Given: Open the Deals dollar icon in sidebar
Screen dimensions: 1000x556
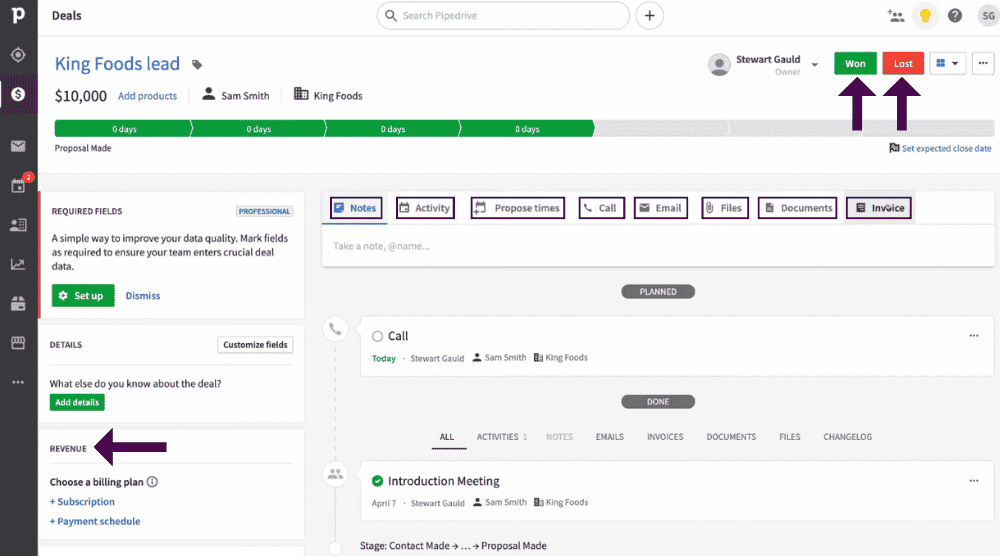Looking at the screenshot, I should [x=18, y=94].
